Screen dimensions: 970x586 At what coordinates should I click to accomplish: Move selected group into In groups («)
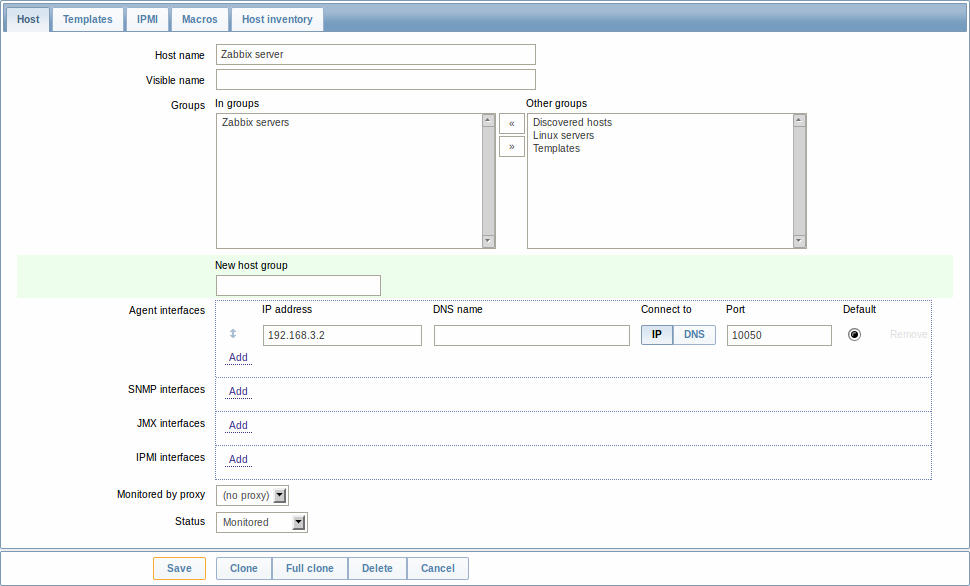(x=512, y=123)
